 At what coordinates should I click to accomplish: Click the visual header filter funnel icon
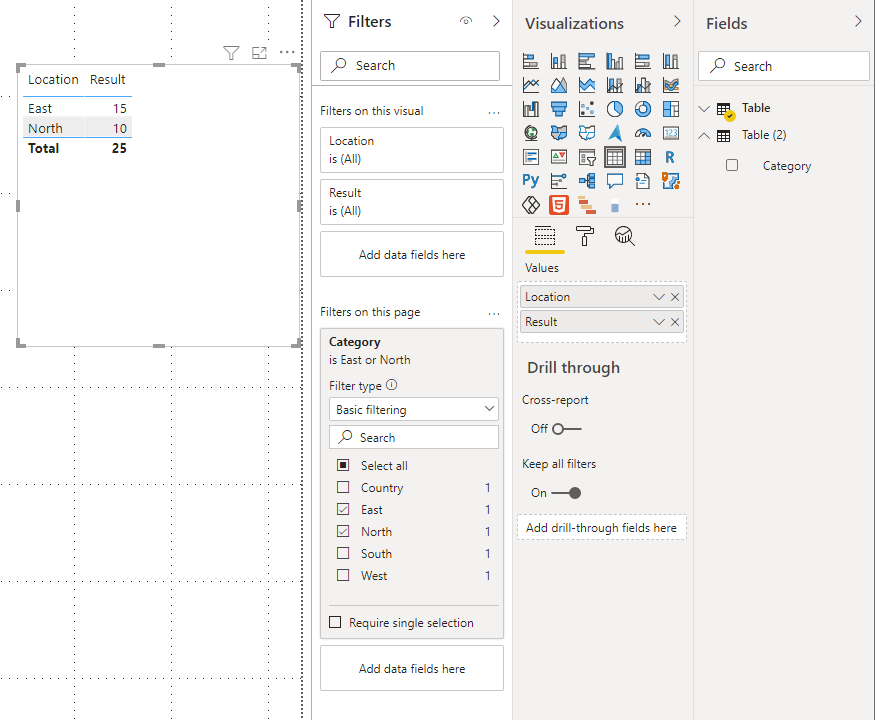click(x=231, y=52)
